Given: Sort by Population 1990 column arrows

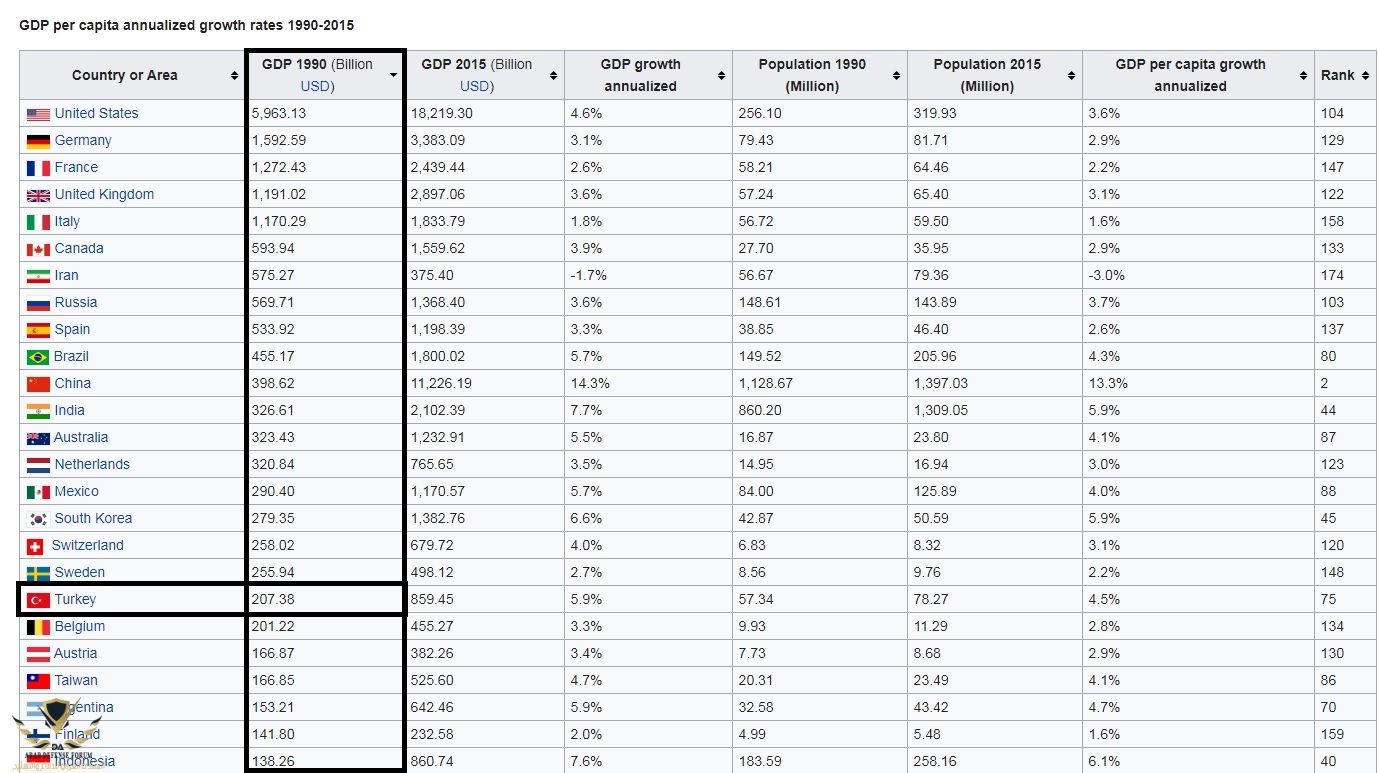Looking at the screenshot, I should pos(896,76).
